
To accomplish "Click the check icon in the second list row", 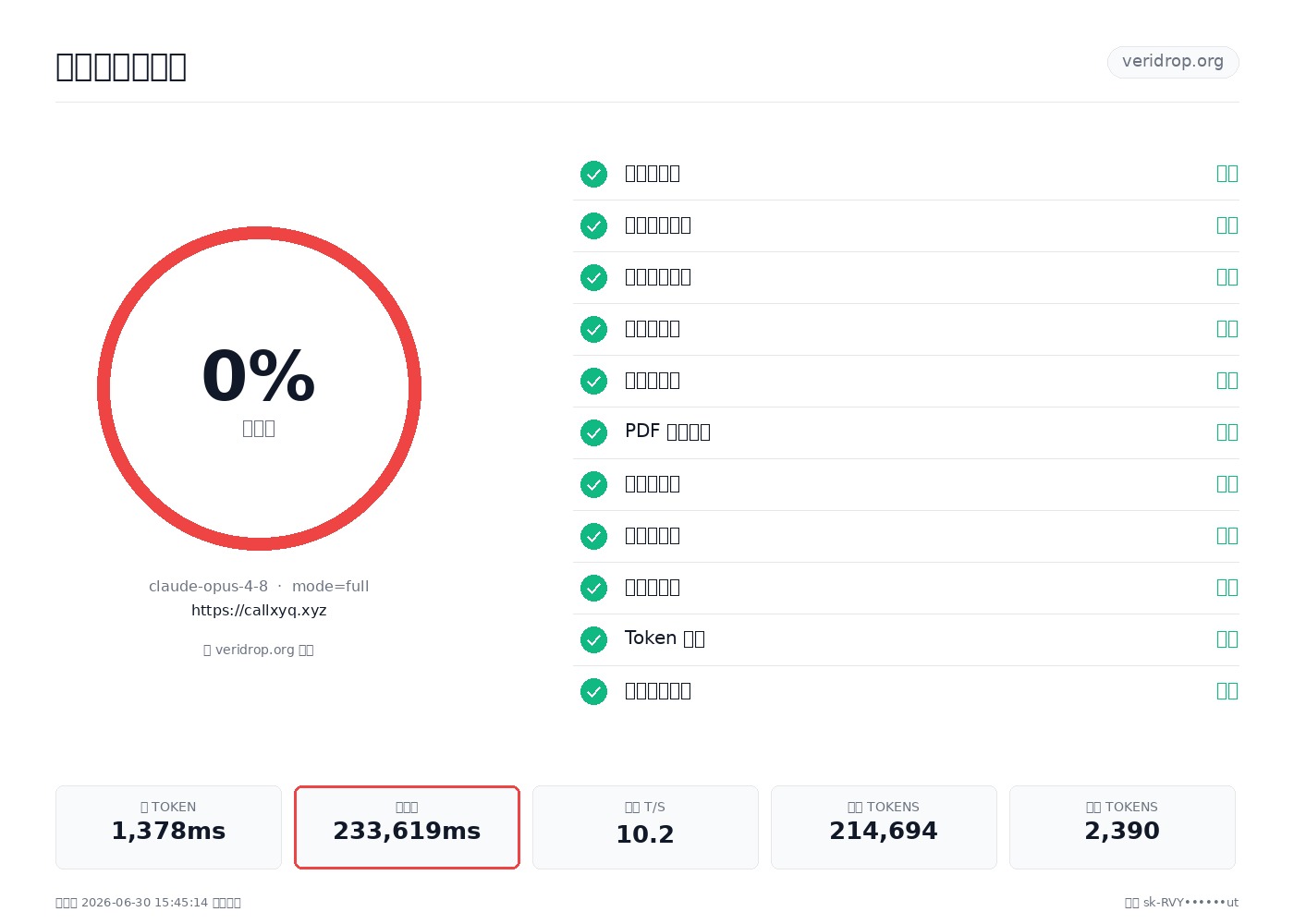I will [593, 225].
